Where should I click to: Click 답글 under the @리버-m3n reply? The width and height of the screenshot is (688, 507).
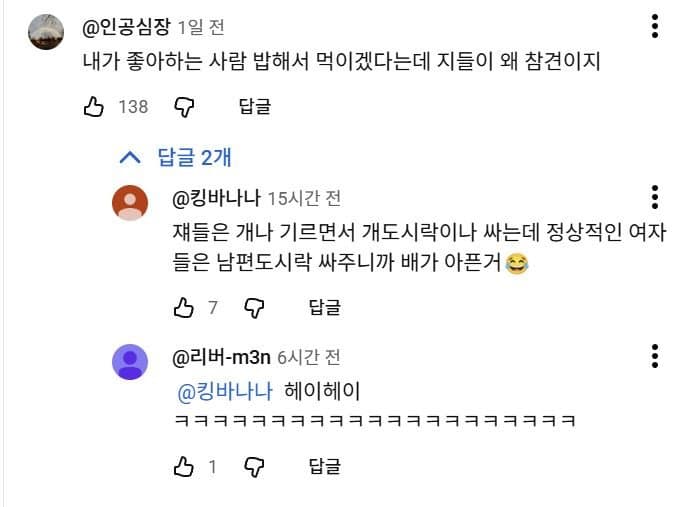coord(325,466)
